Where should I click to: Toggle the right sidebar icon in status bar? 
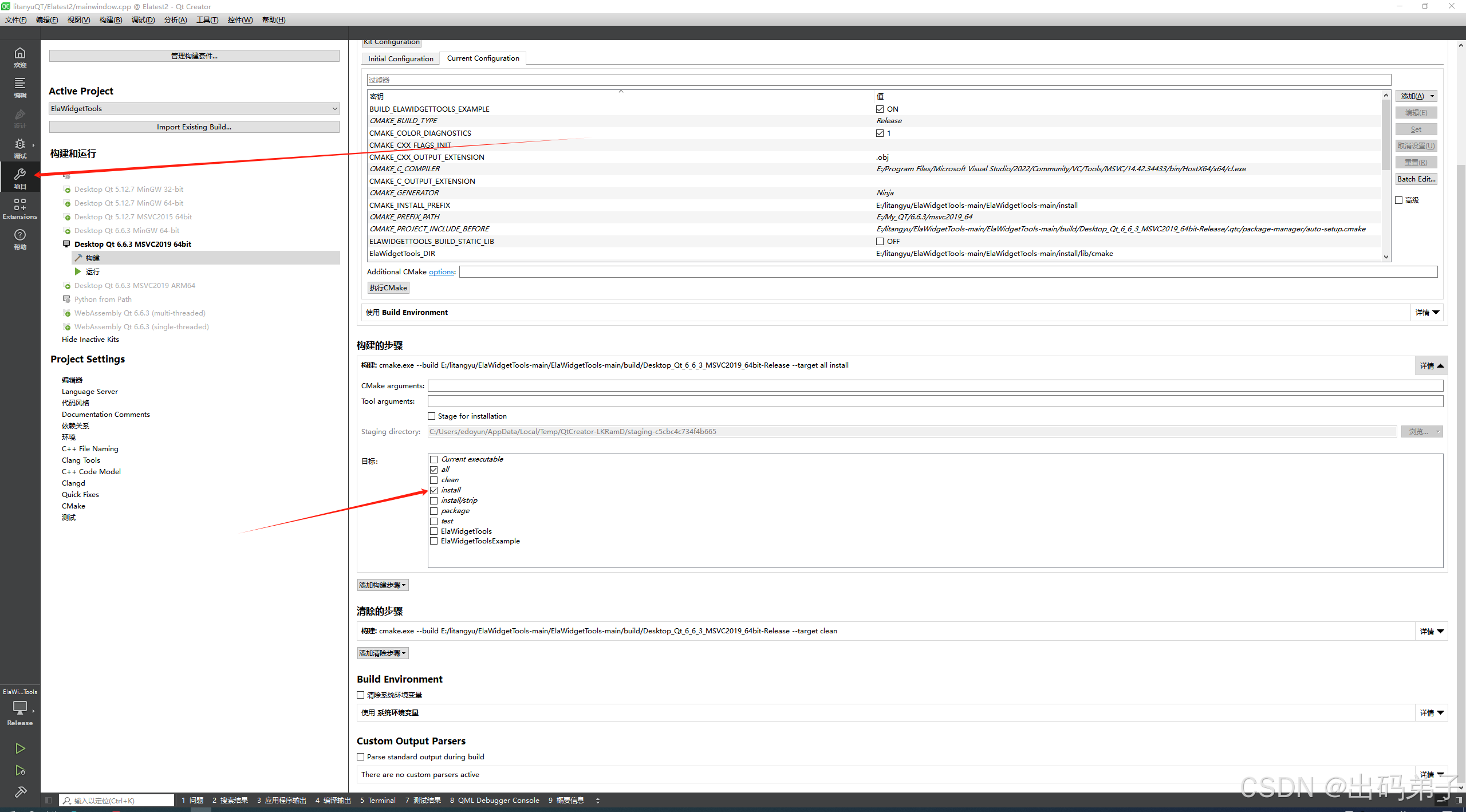coord(1459,801)
